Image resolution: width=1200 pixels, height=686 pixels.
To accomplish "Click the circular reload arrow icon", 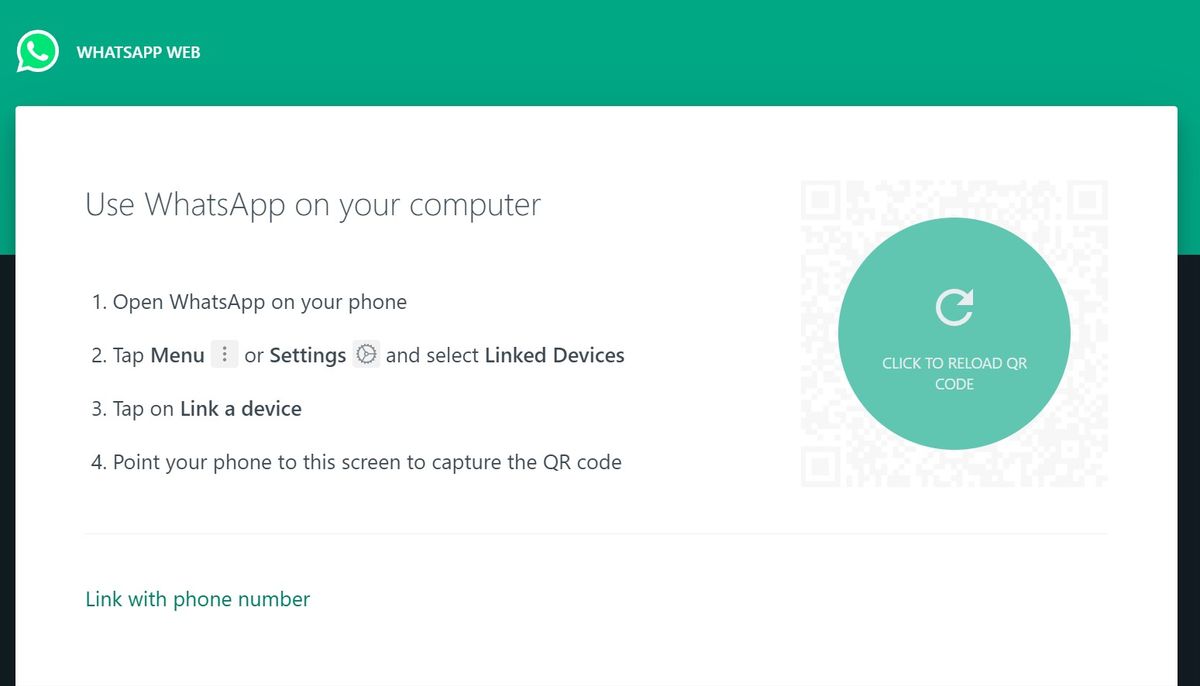I will pos(954,307).
